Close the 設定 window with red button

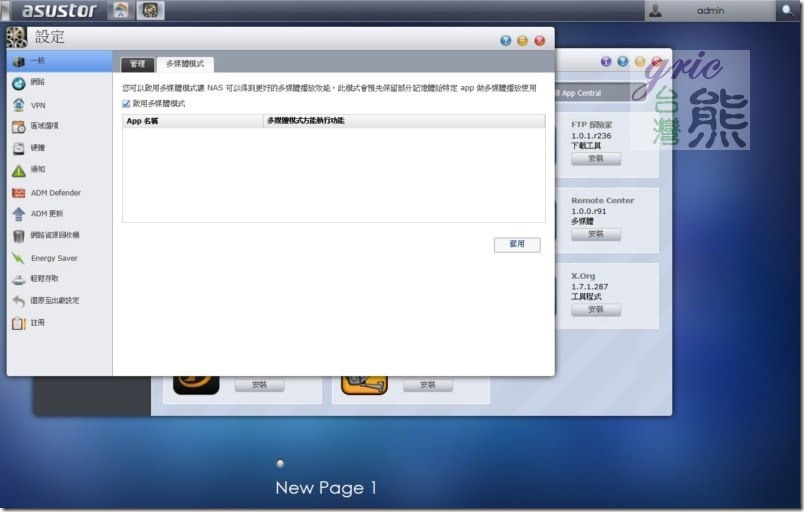pyautogui.click(x=539, y=40)
